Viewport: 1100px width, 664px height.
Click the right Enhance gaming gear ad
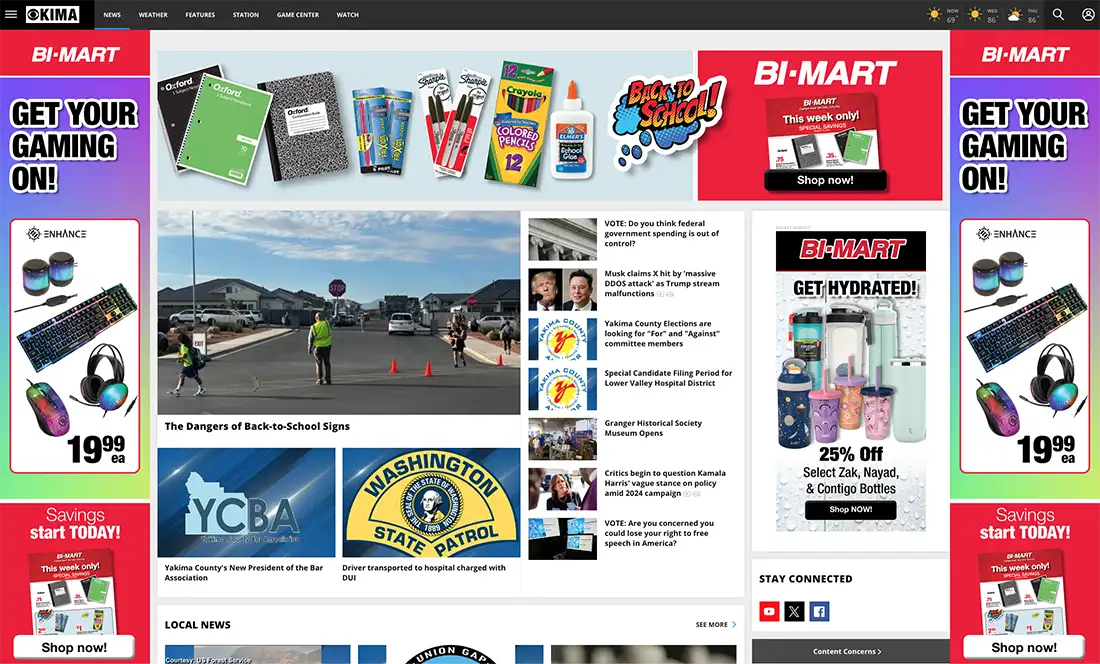click(x=1024, y=346)
